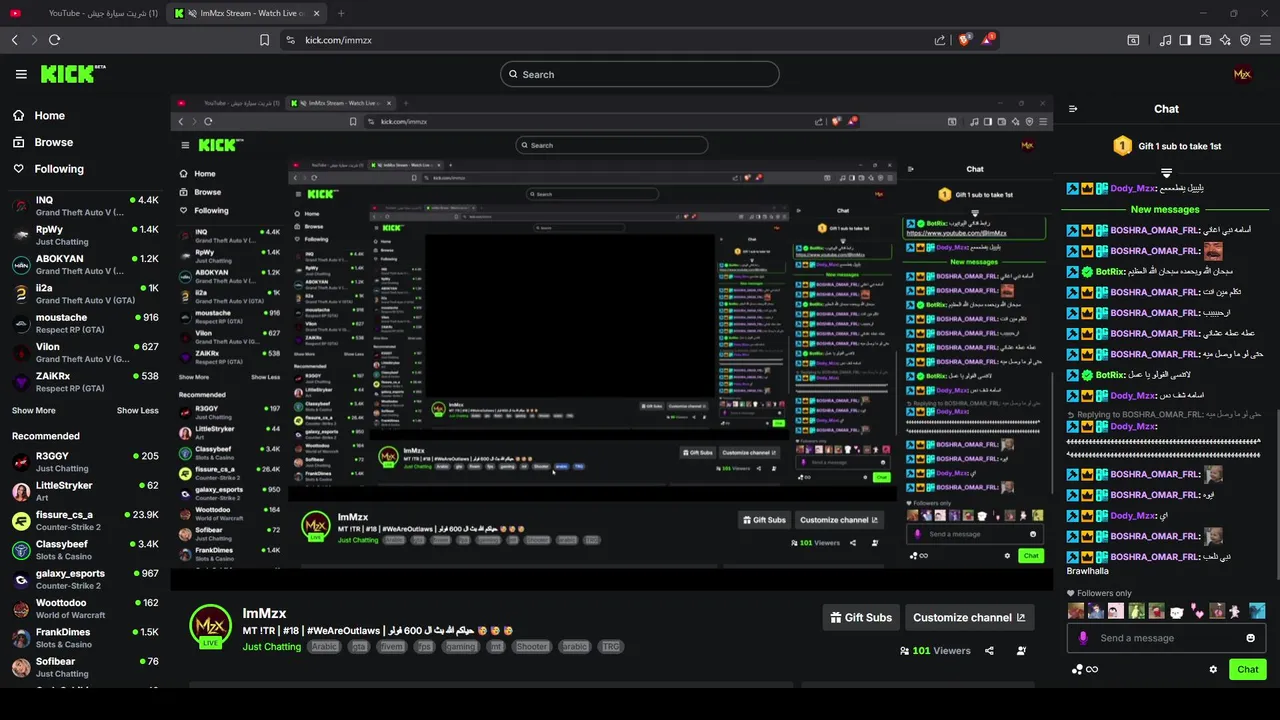Open Leo AI sparkle icon

pos(1225,40)
